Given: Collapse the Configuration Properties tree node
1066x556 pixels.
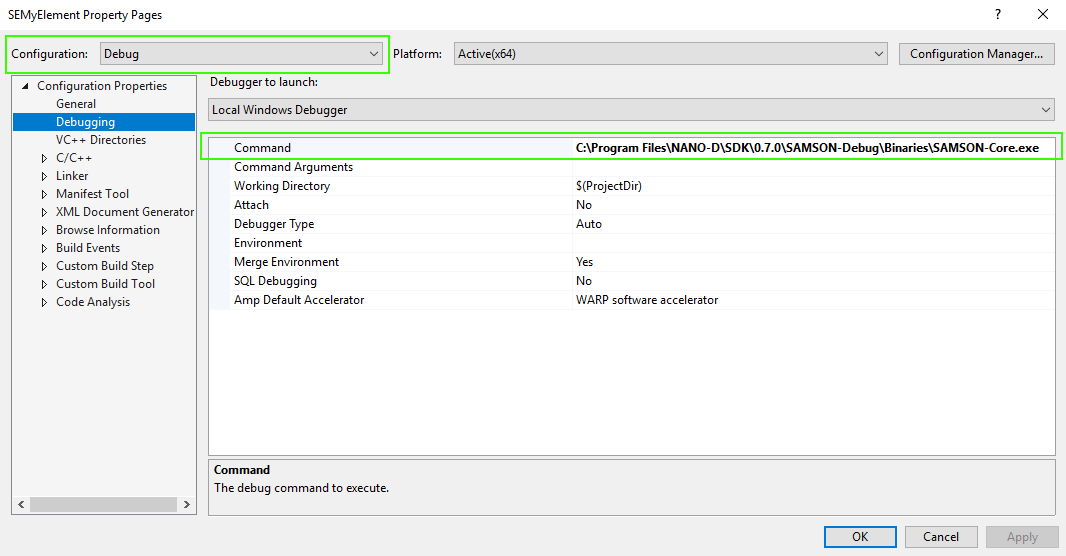Looking at the screenshot, I should point(26,86).
